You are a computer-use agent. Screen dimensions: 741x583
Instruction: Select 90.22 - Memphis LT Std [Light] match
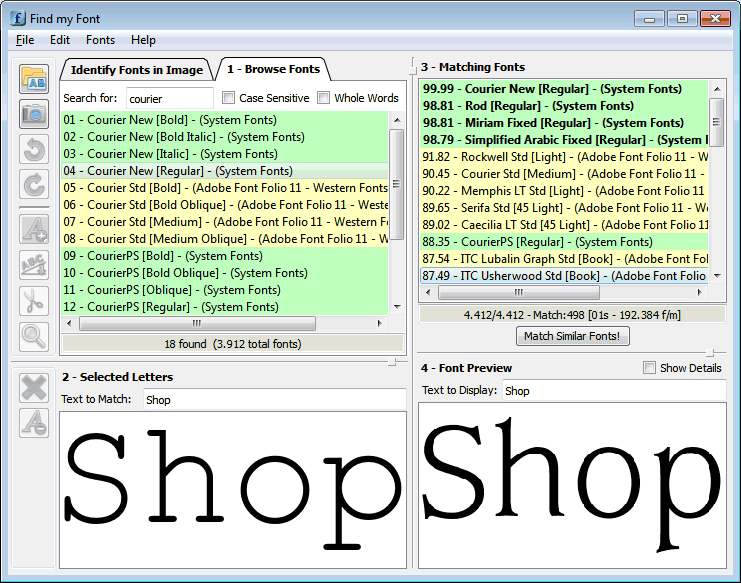pos(564,191)
